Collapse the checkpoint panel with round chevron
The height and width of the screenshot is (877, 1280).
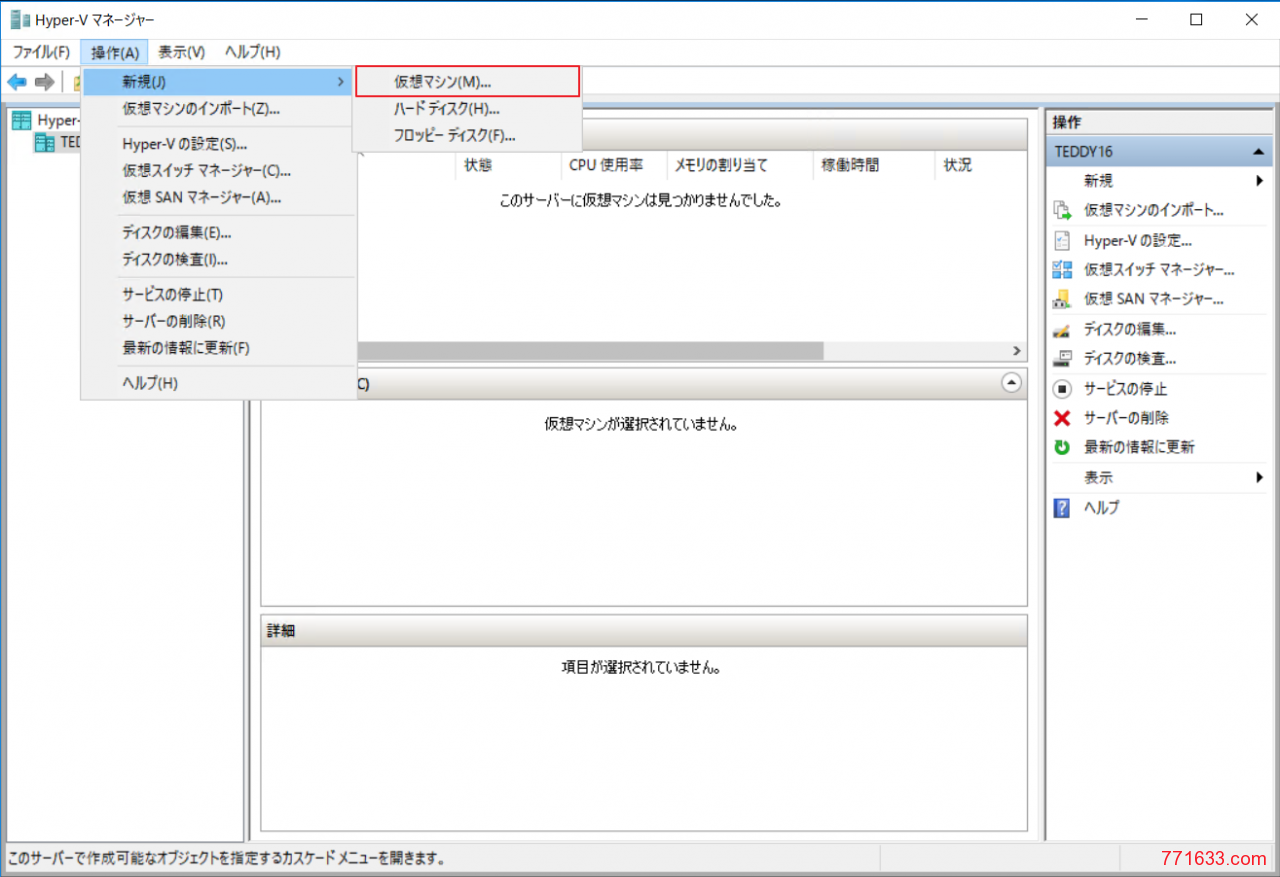tap(1011, 383)
